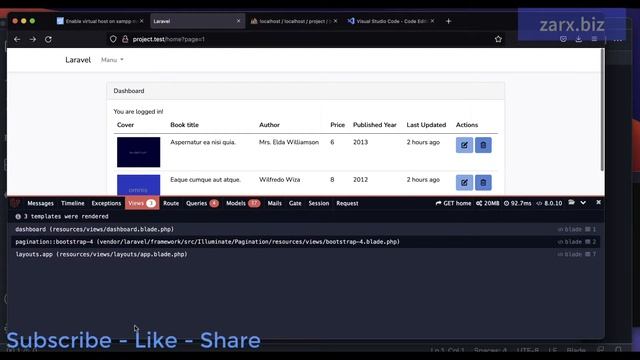Expand pagination::bootstrap-4 template row
640x360 pixels.
[306, 242]
